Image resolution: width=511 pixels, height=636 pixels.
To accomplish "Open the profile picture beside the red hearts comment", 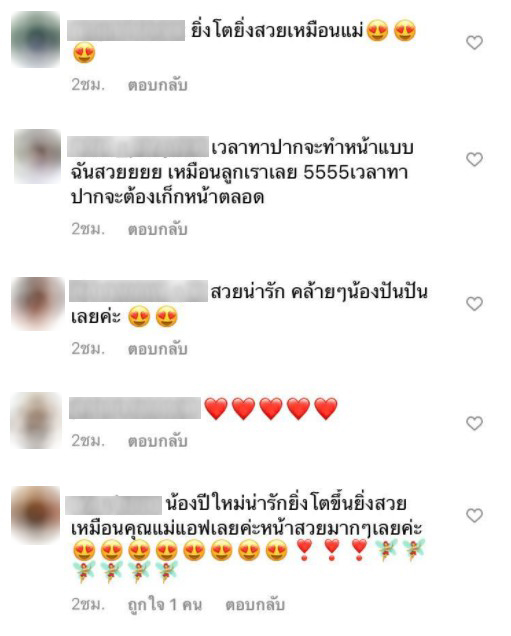I will point(36,420).
